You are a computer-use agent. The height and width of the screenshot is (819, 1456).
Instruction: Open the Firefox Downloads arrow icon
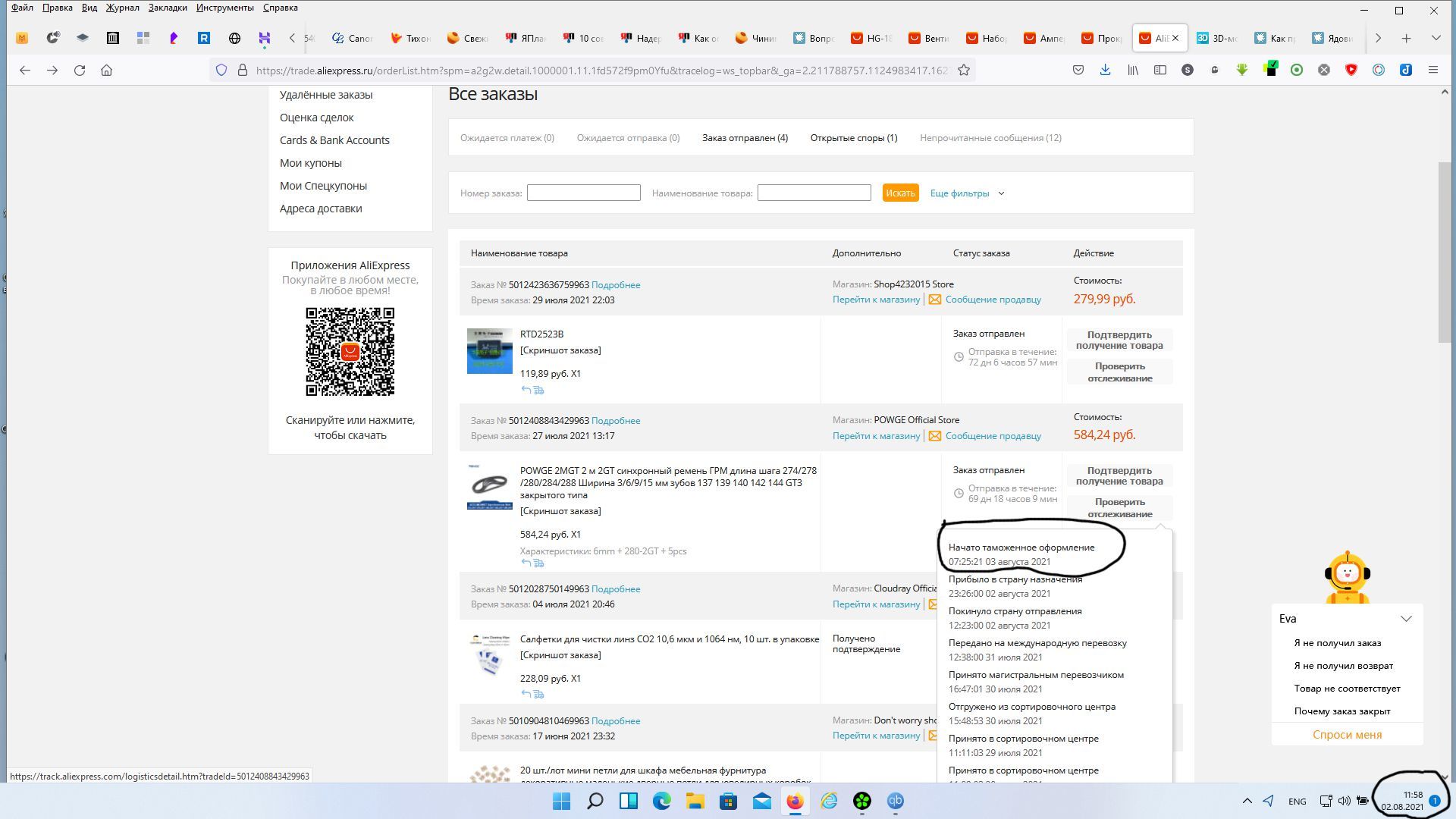click(1105, 70)
